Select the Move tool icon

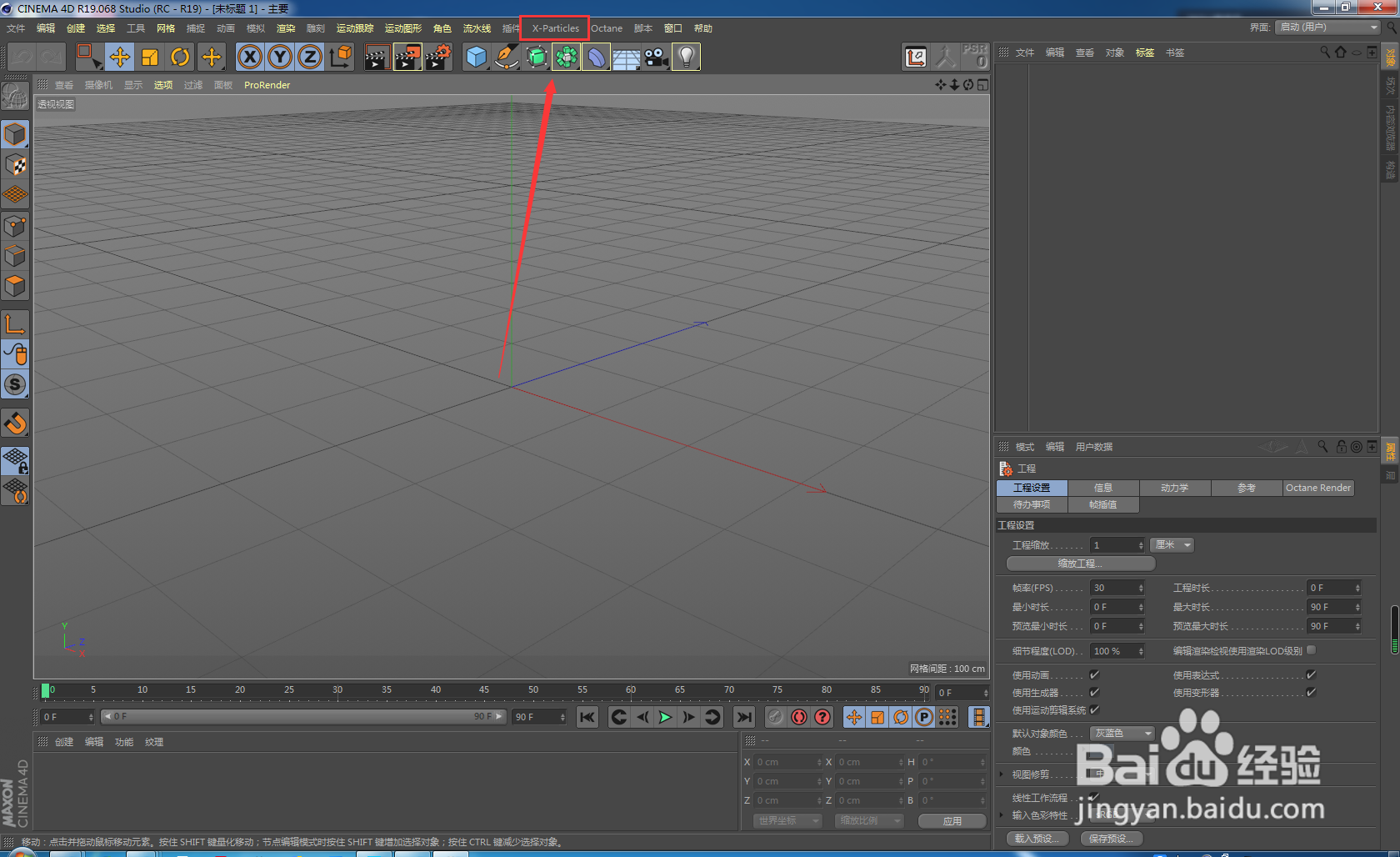119,57
